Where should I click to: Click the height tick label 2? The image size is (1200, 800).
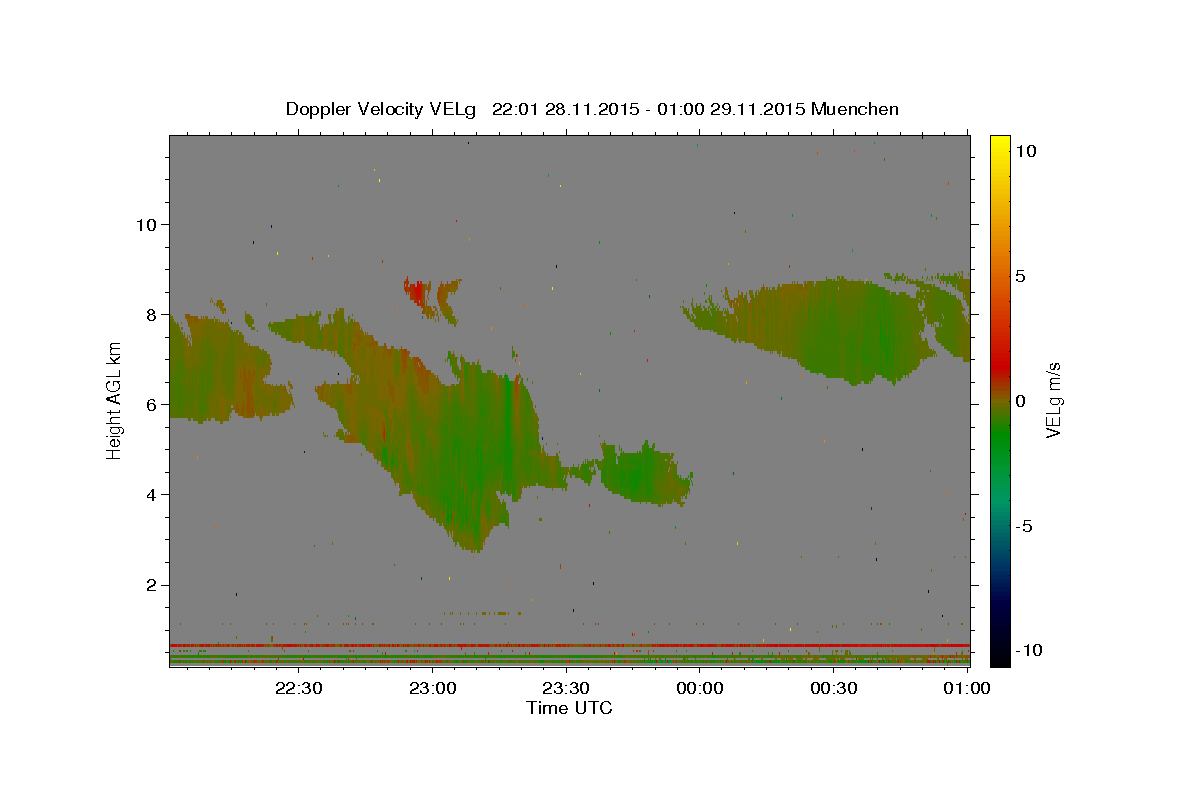(x=151, y=585)
